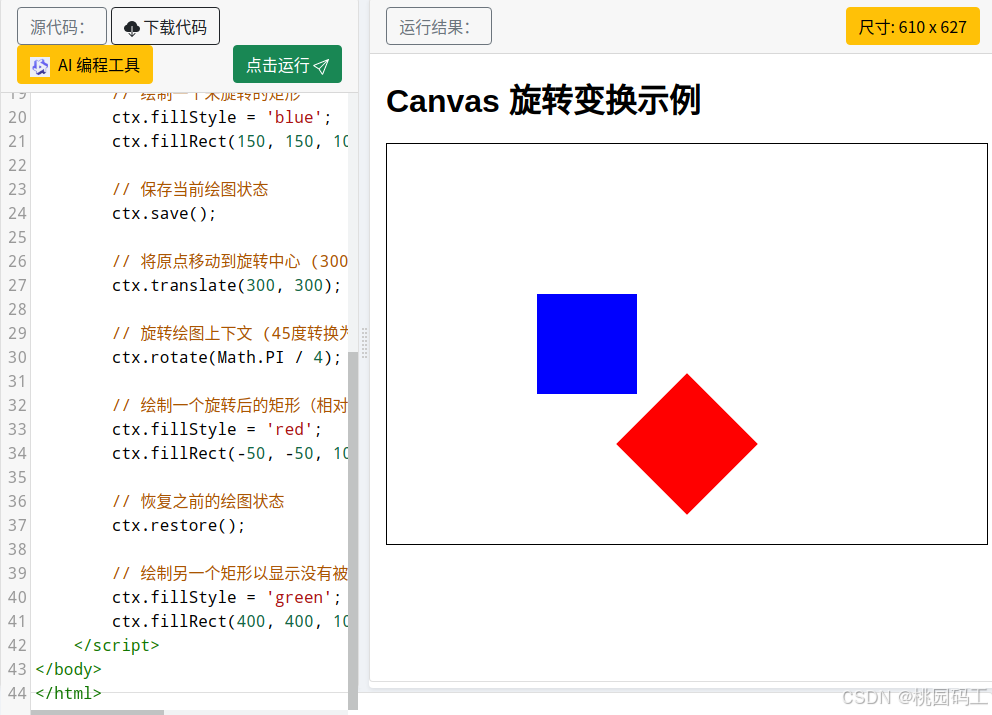Click the blue square on canvas
The image size is (992, 715).
point(586,344)
